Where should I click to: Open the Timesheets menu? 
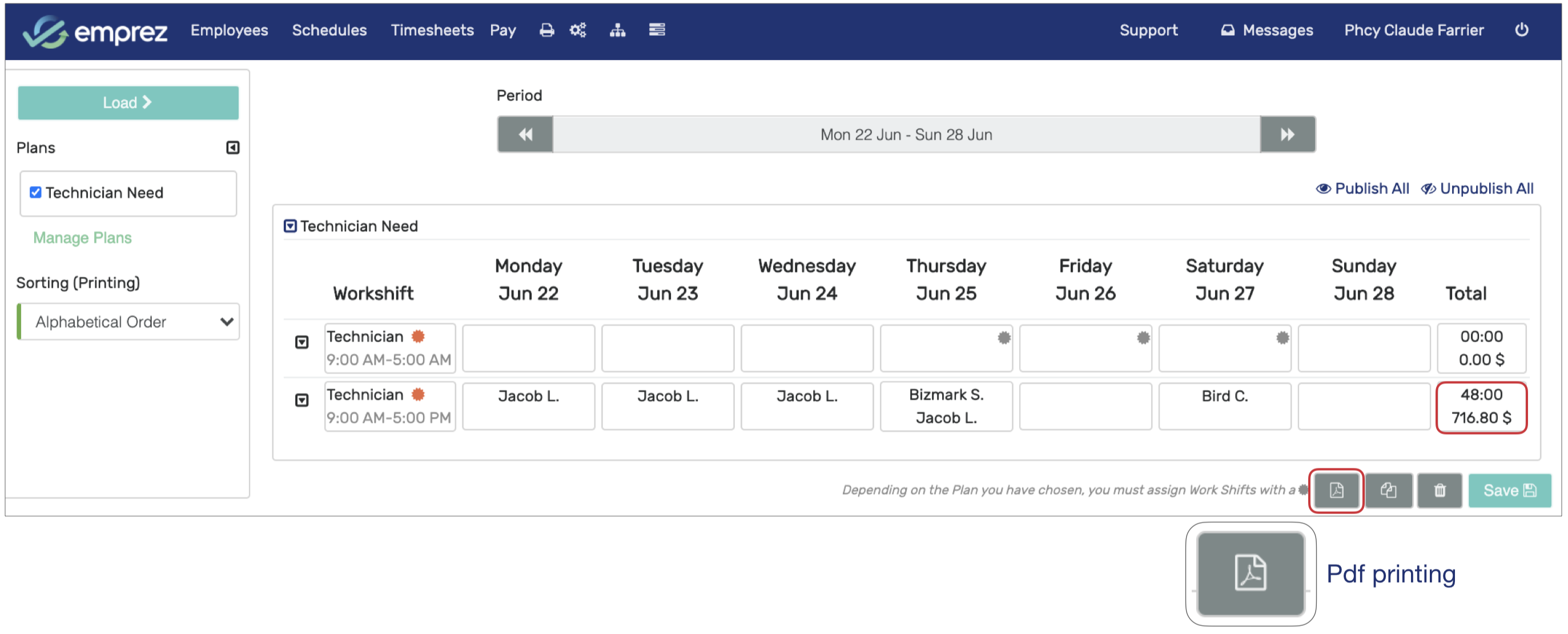click(x=432, y=30)
